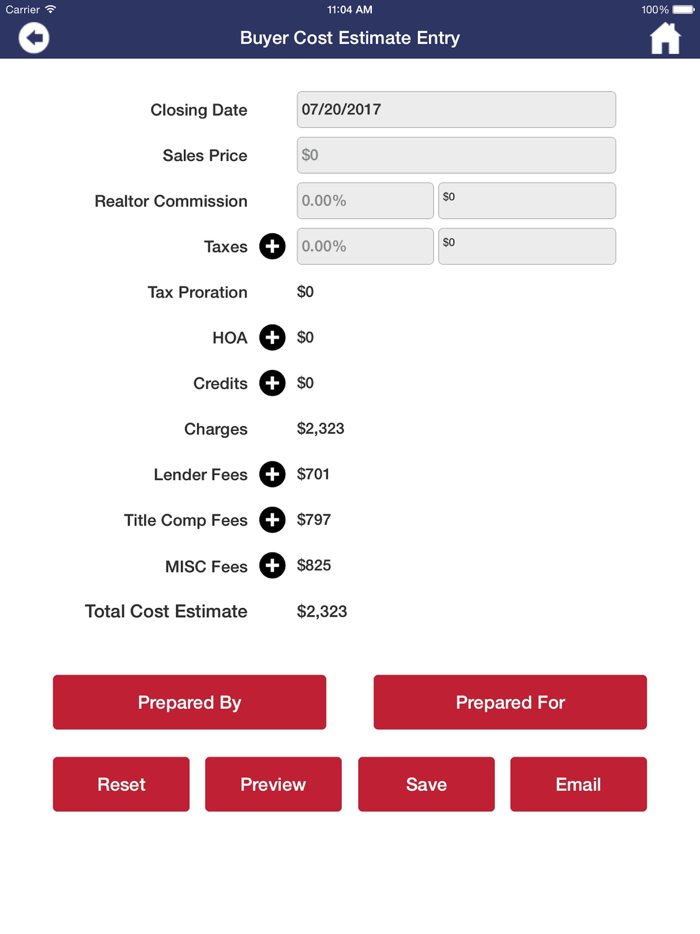Reset the cost estimate form

click(121, 784)
